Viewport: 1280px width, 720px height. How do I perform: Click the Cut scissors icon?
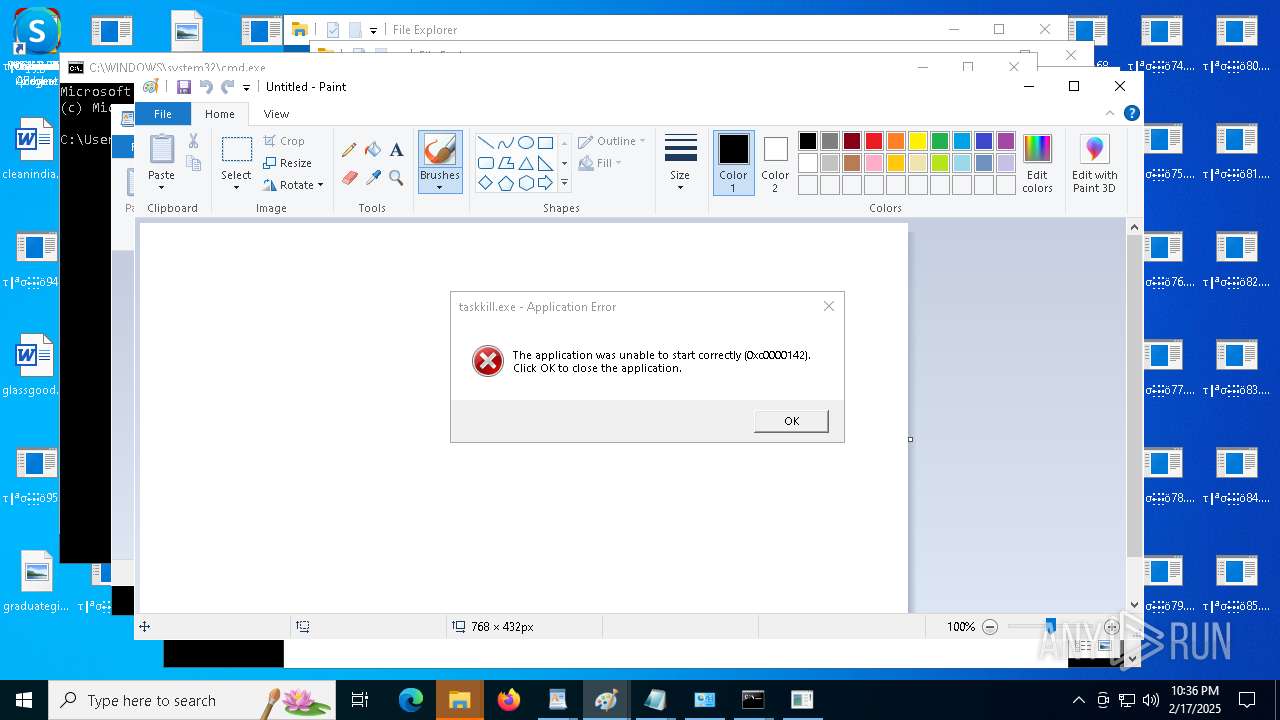[193, 141]
